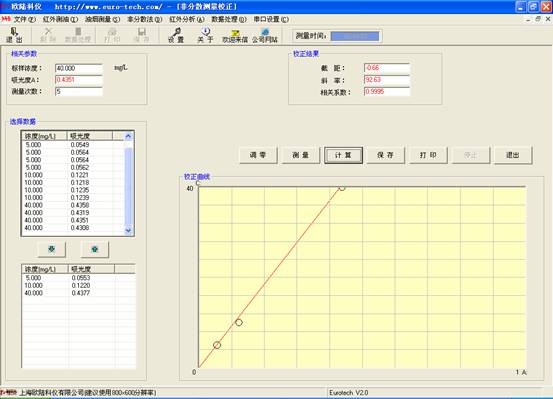Click the 调零 zeroing button

point(258,155)
